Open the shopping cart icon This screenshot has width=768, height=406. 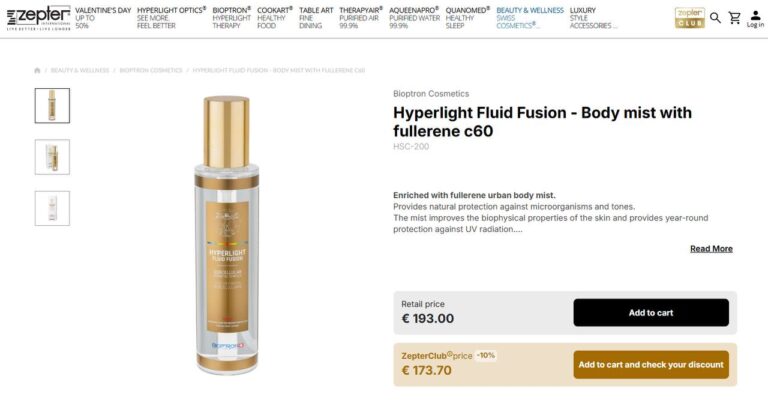(734, 18)
